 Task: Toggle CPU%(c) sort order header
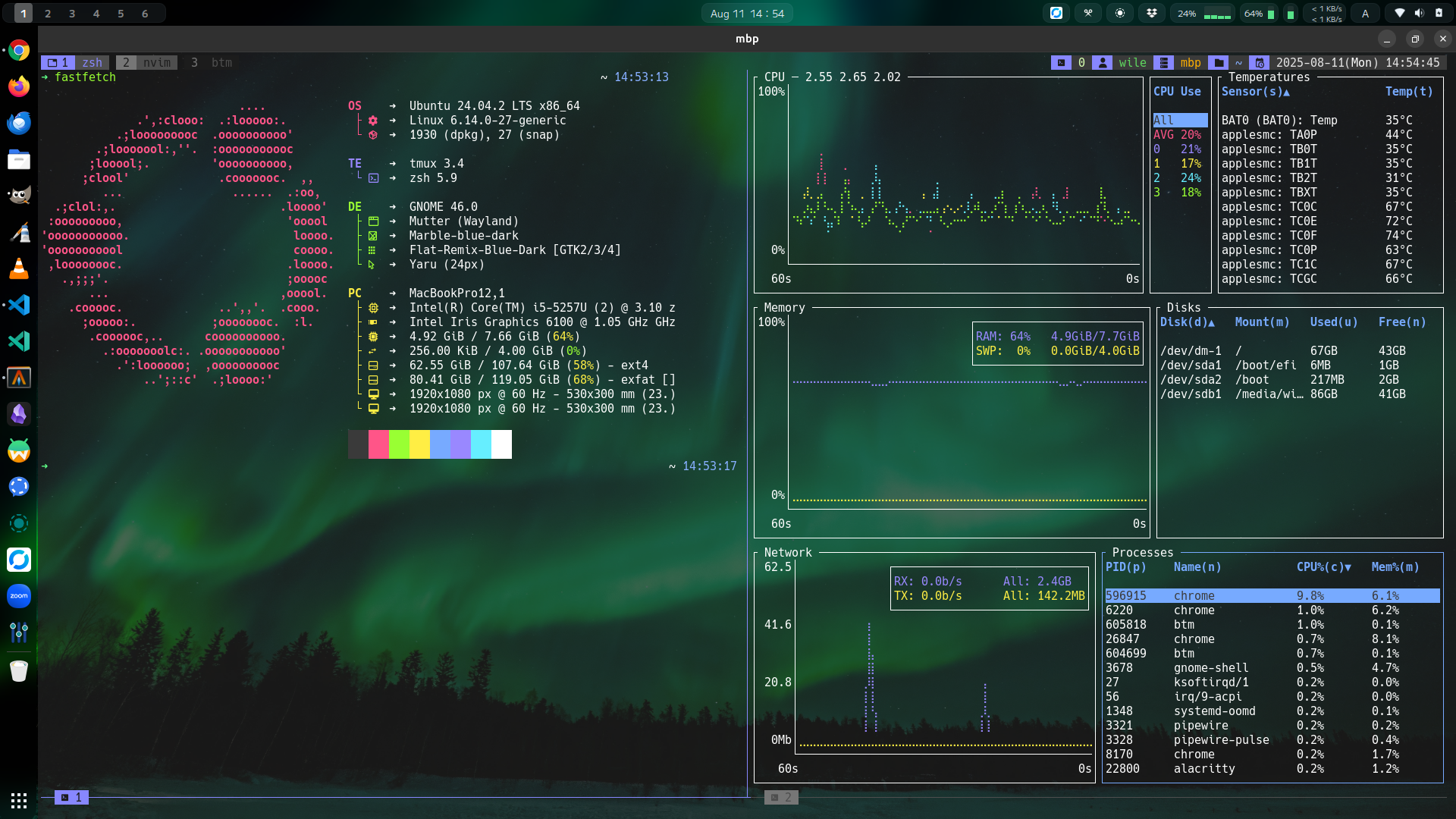coord(1323,566)
